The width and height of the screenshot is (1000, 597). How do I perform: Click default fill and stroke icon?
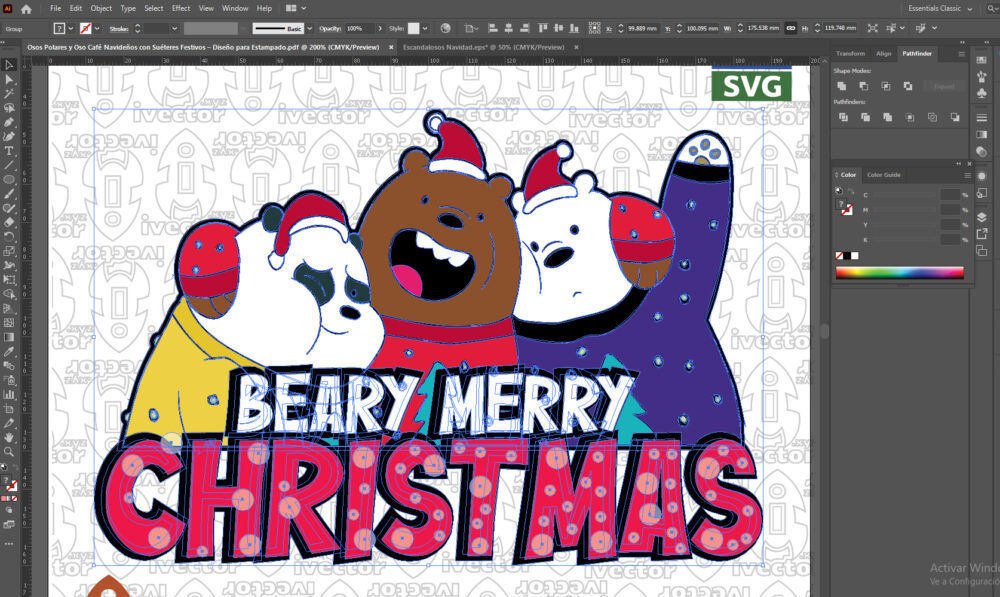839,191
